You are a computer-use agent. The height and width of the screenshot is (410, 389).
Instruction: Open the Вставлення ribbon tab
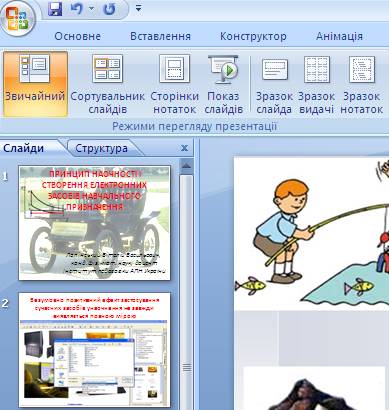tap(160, 36)
